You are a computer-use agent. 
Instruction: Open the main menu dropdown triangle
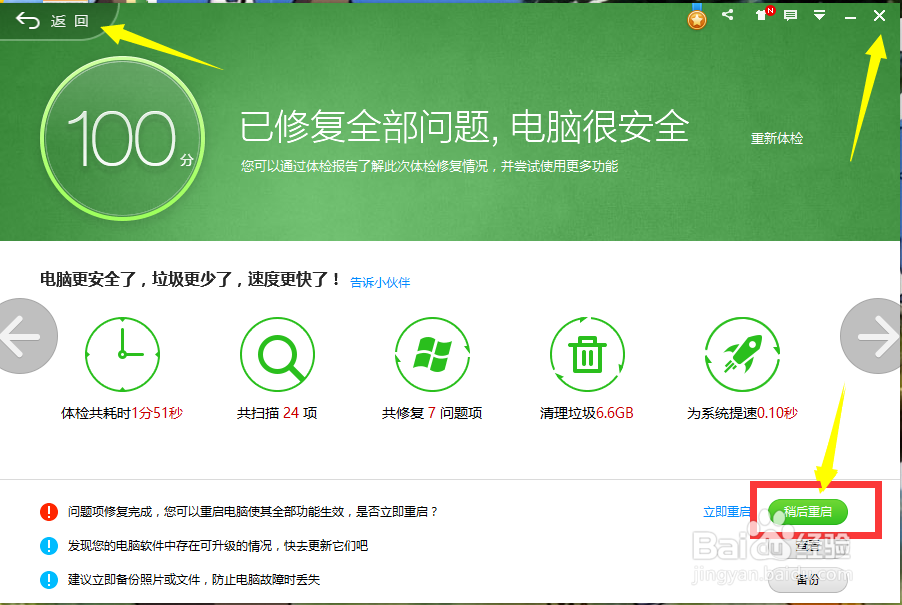(820, 15)
